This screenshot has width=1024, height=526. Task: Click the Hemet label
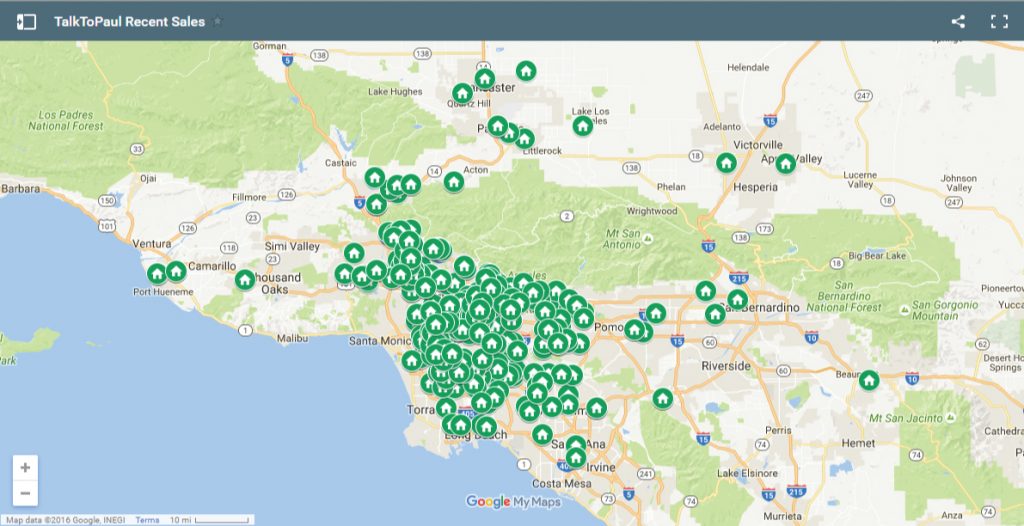coord(857,443)
